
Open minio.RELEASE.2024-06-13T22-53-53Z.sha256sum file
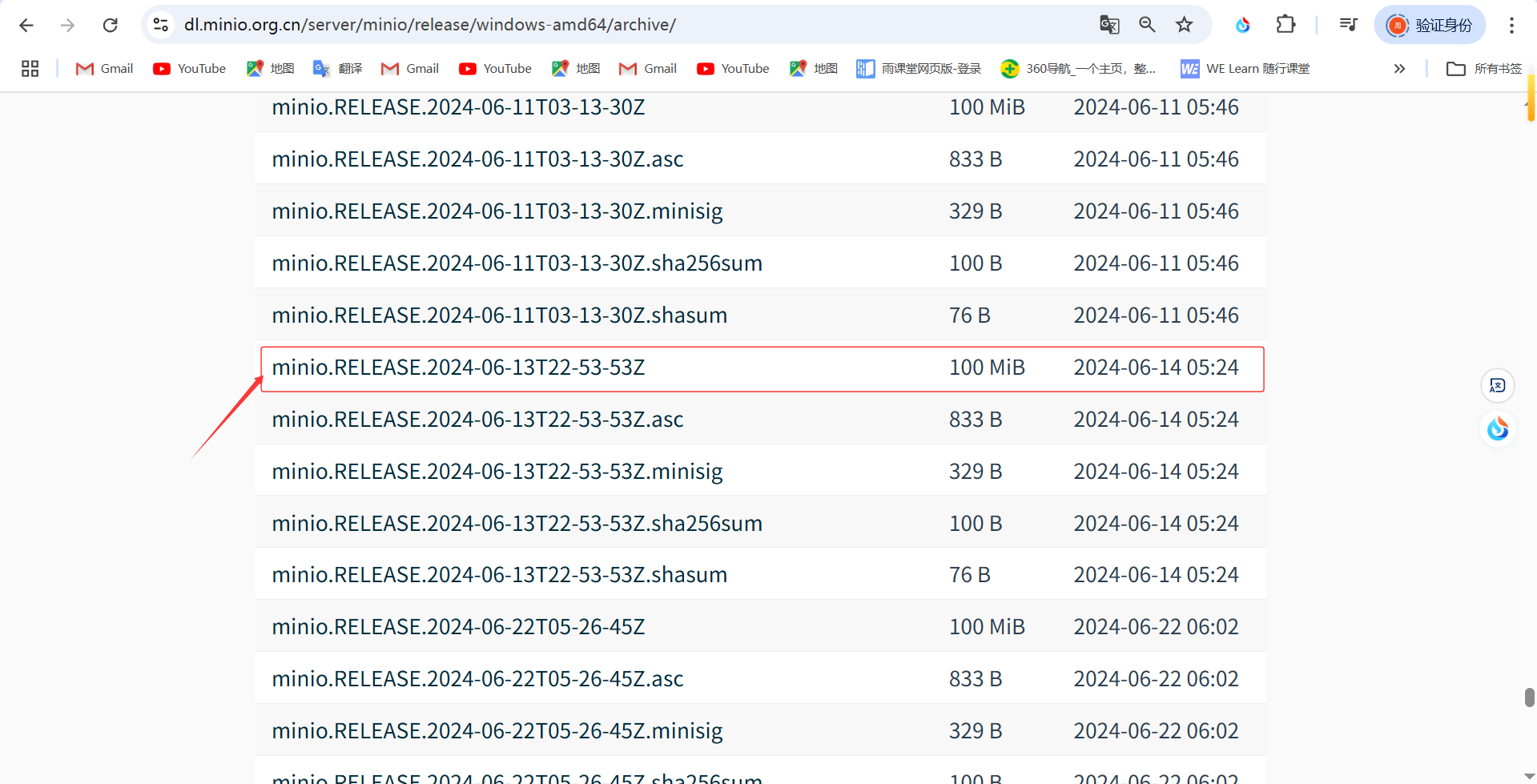click(517, 524)
